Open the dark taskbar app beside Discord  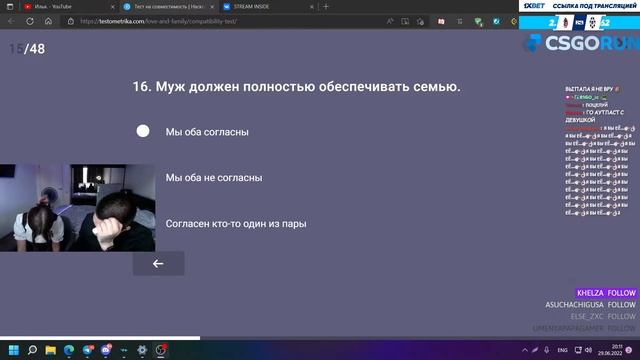tap(124, 350)
